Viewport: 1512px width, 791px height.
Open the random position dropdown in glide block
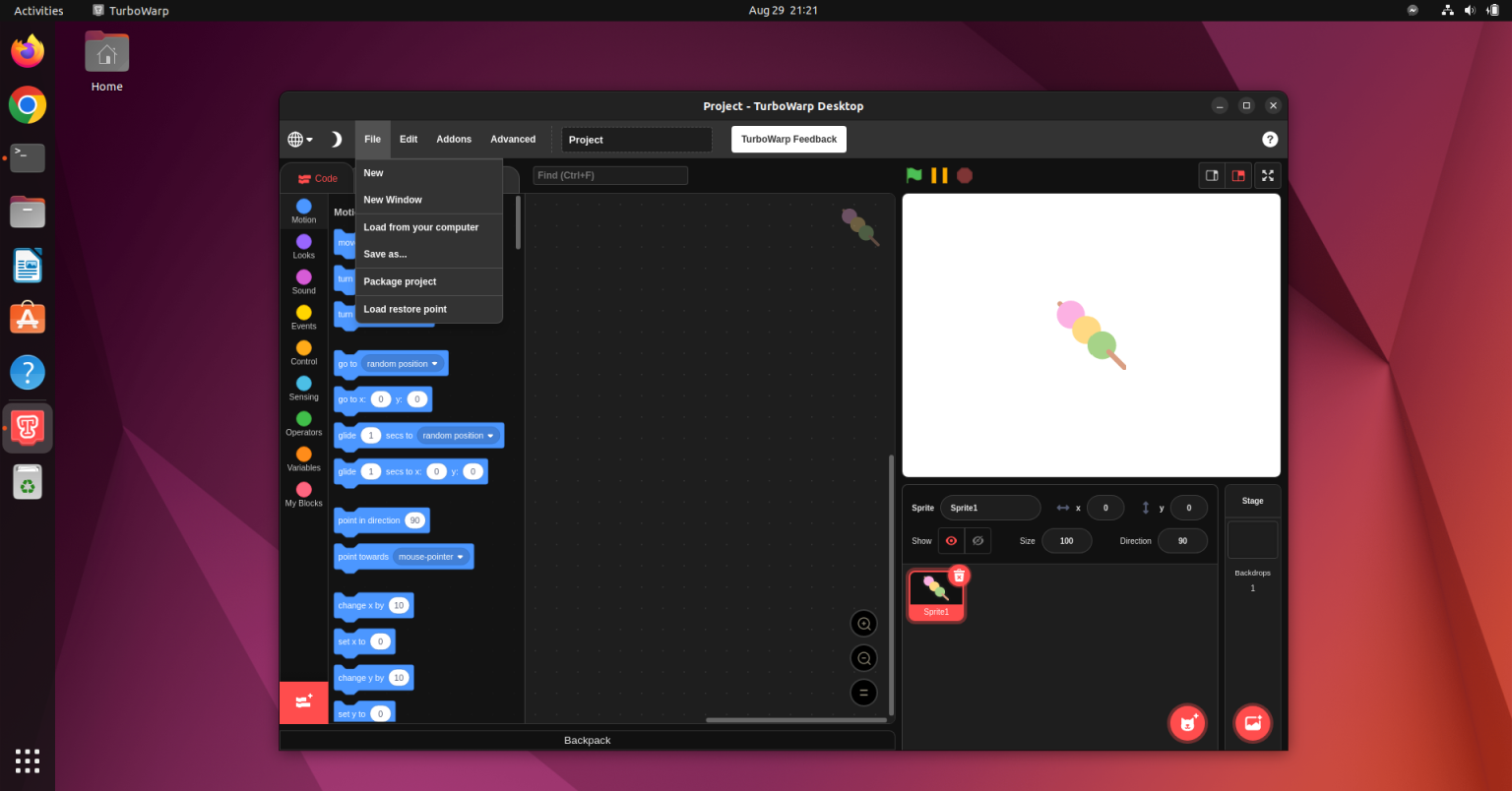461,435
